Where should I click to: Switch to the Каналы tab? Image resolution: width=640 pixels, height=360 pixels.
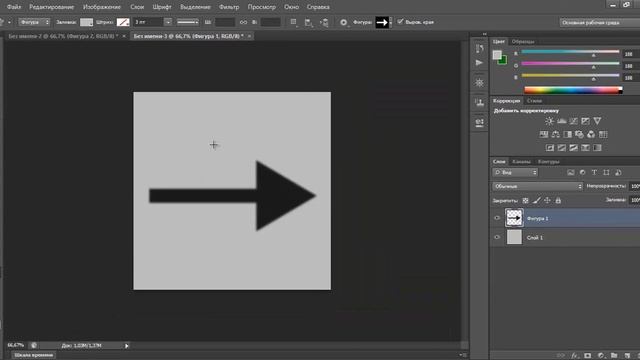coord(521,162)
